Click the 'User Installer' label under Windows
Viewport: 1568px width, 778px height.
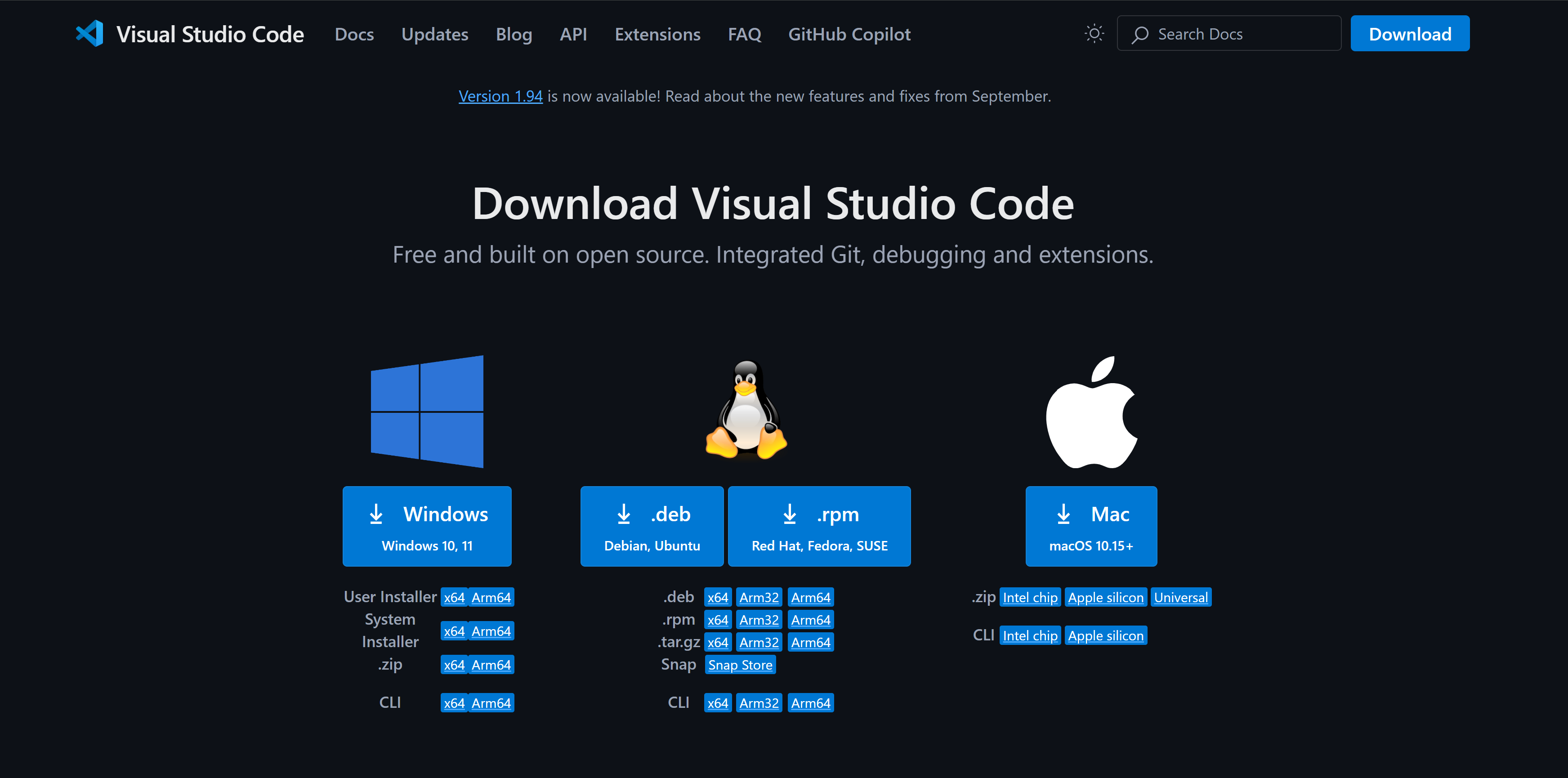point(390,597)
